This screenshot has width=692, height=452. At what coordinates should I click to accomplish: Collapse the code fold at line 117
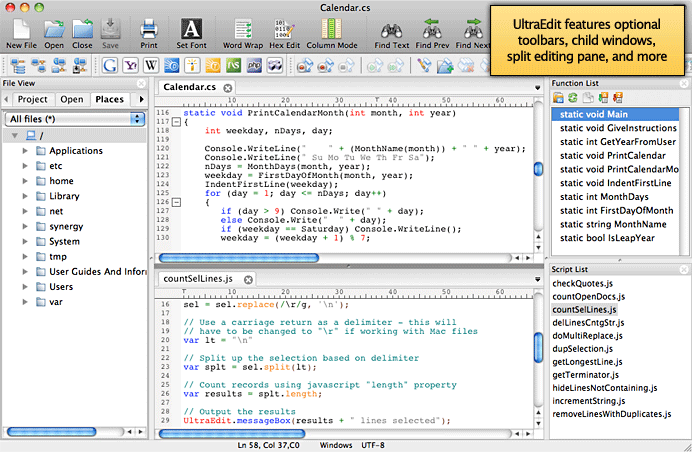click(x=176, y=122)
